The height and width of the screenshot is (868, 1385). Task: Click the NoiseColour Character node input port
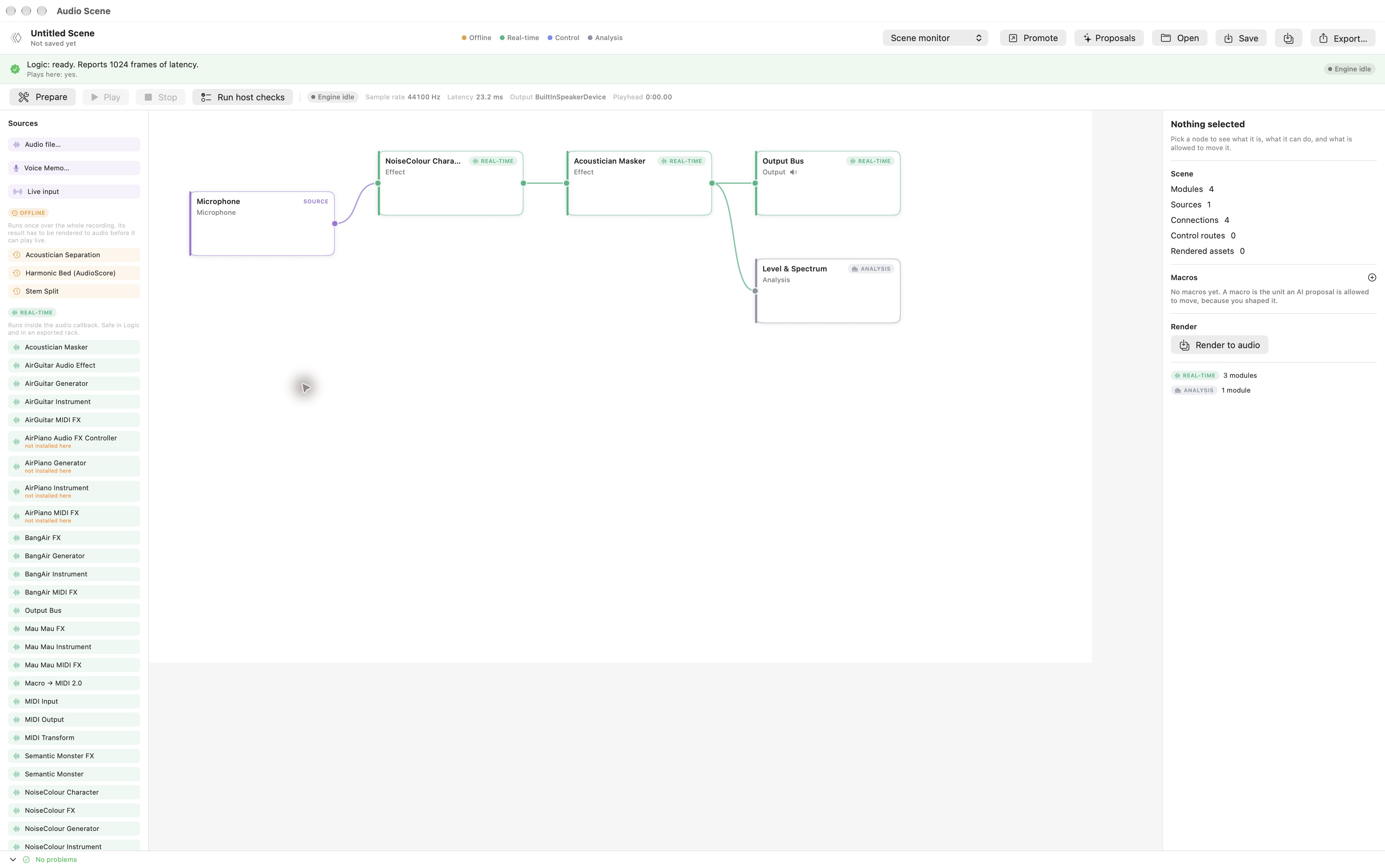click(378, 183)
